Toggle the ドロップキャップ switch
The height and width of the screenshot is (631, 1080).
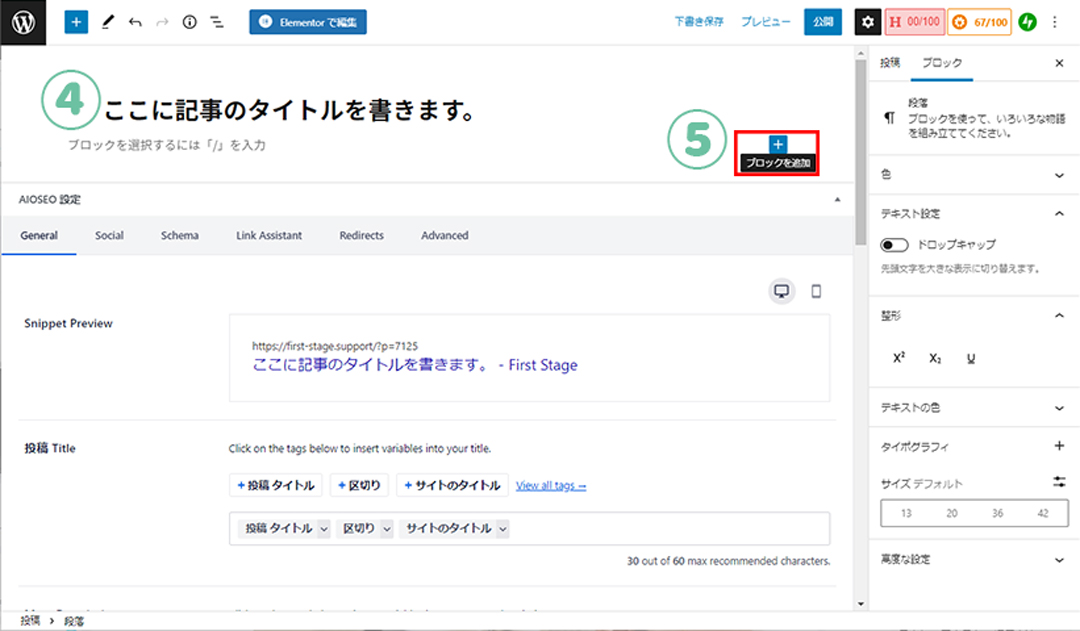(894, 245)
